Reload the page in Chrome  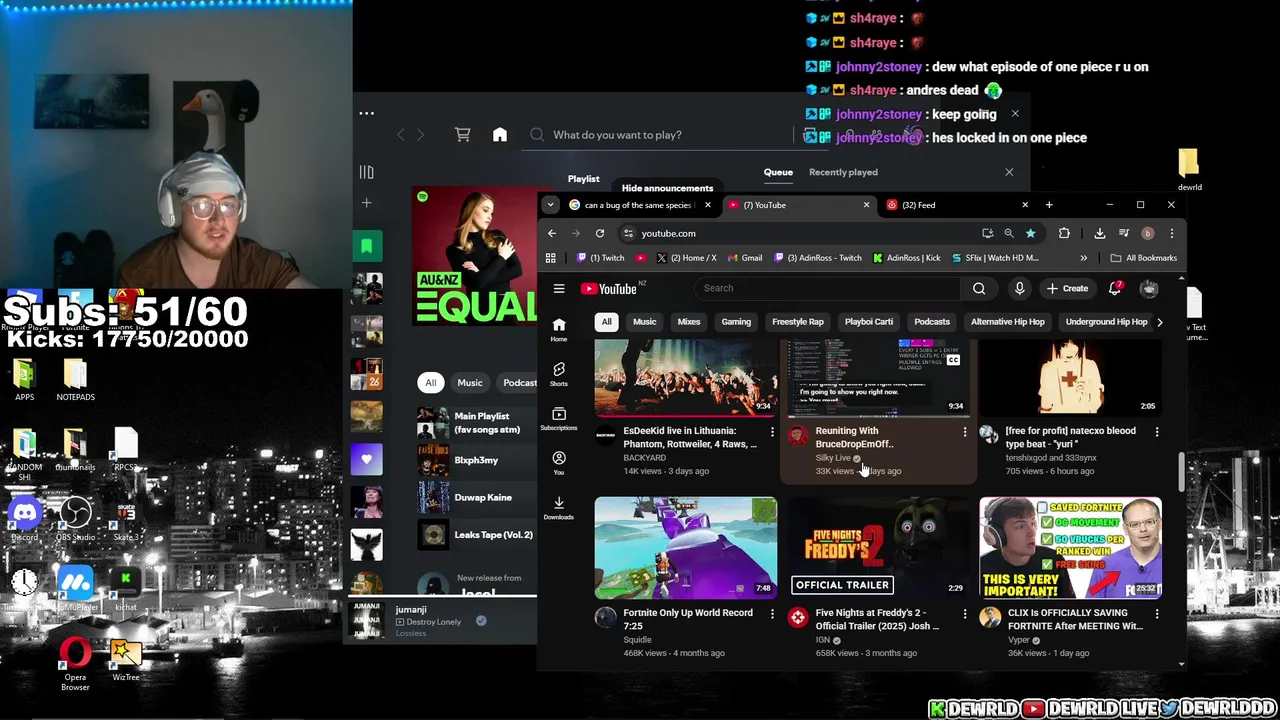(x=600, y=233)
